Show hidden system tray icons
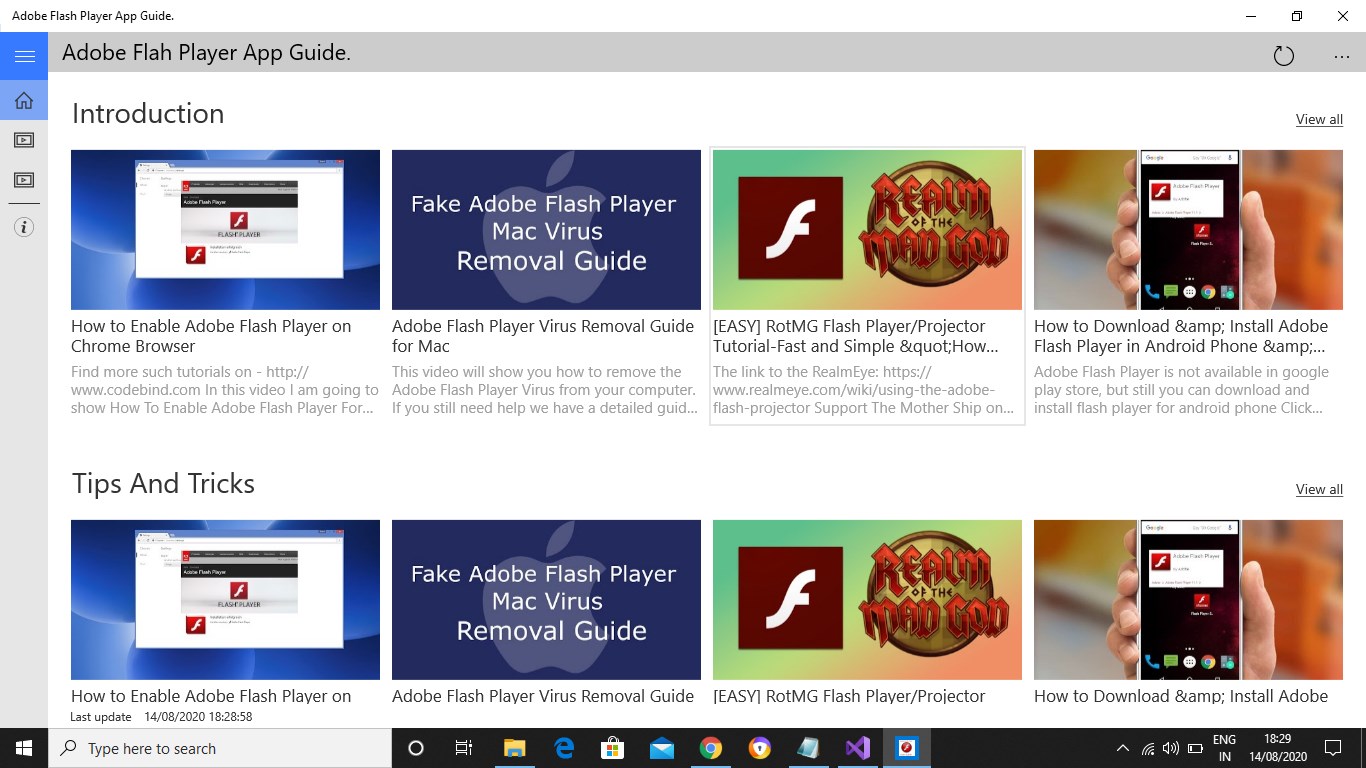The image size is (1366, 768). (1123, 748)
